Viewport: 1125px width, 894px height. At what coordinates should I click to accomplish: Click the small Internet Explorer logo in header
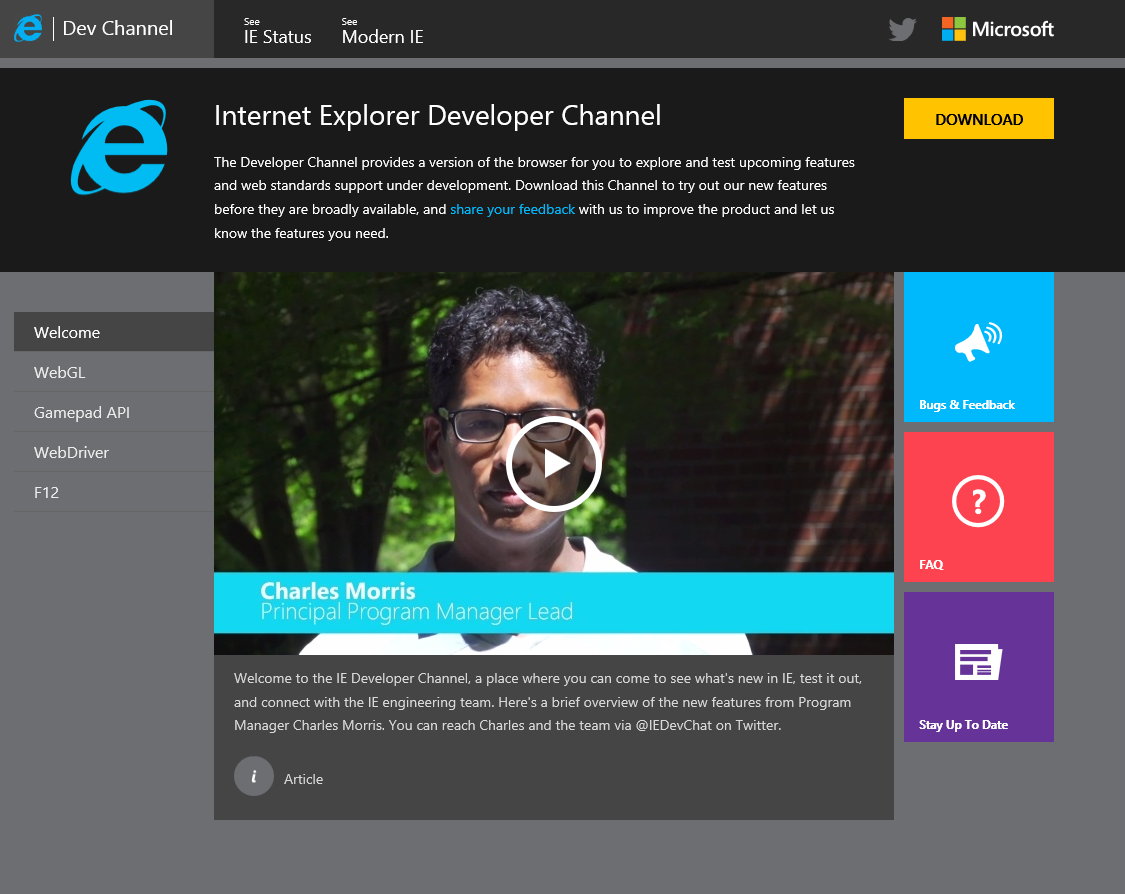click(28, 29)
